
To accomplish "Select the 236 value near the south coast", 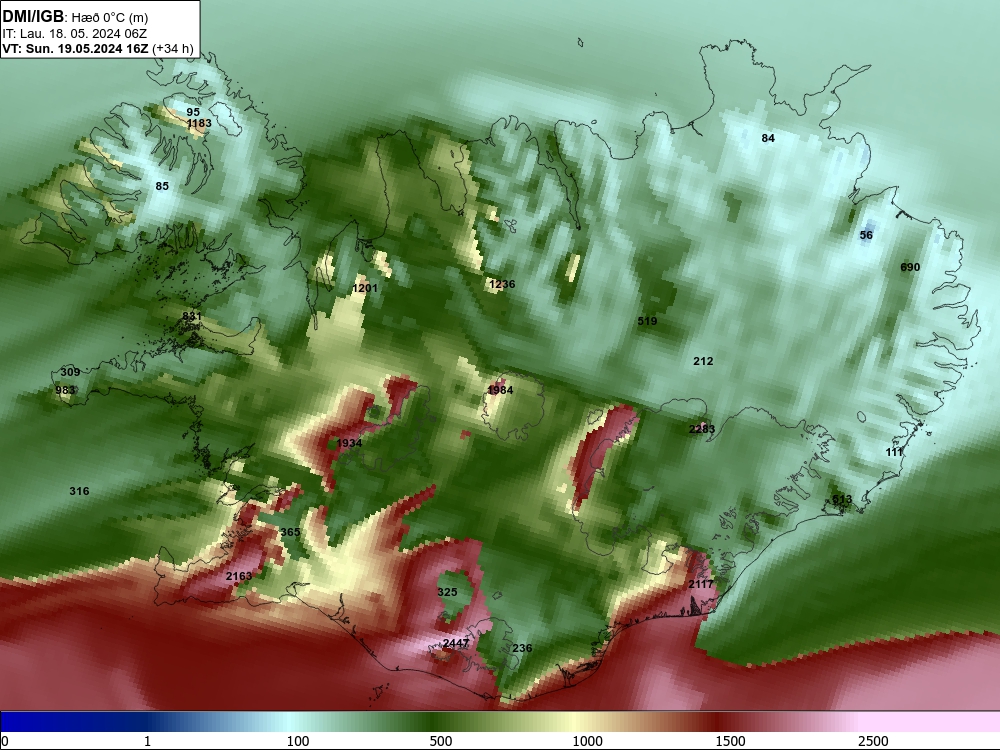I will (x=522, y=649).
